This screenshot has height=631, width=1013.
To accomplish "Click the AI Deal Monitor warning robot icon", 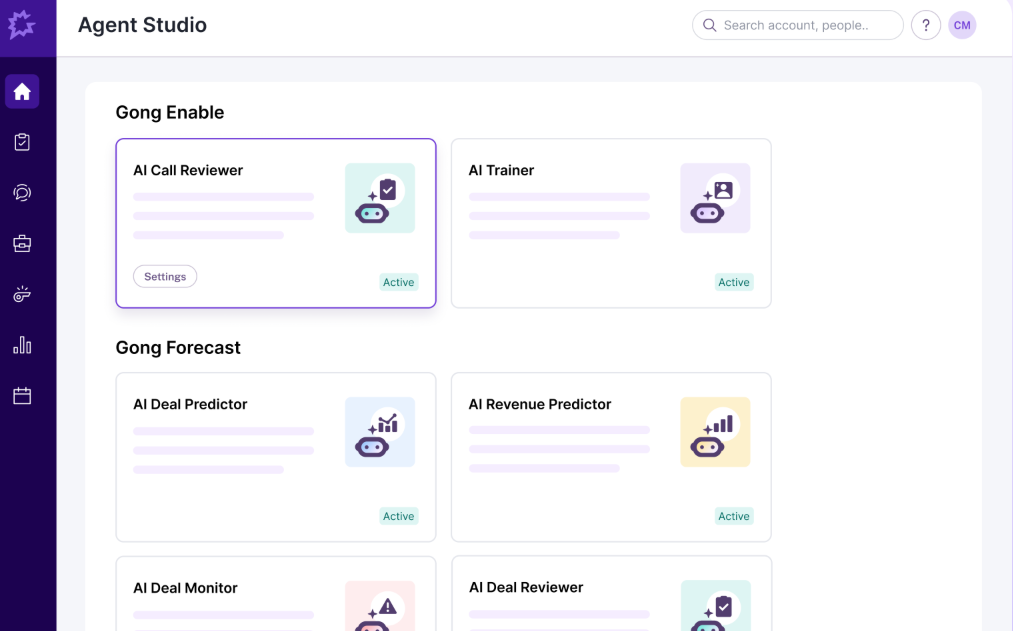I will [380, 606].
